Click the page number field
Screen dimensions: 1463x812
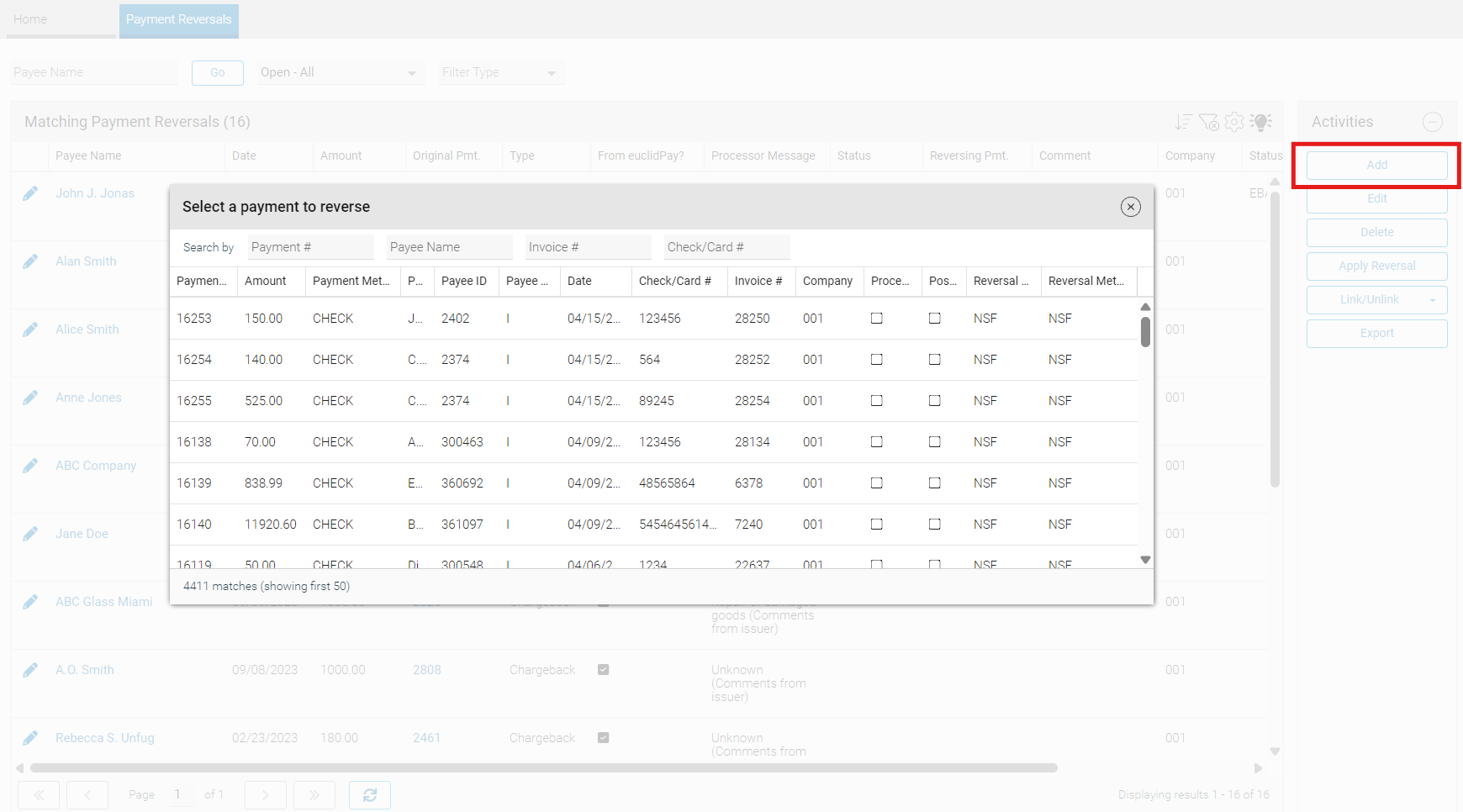(x=182, y=794)
